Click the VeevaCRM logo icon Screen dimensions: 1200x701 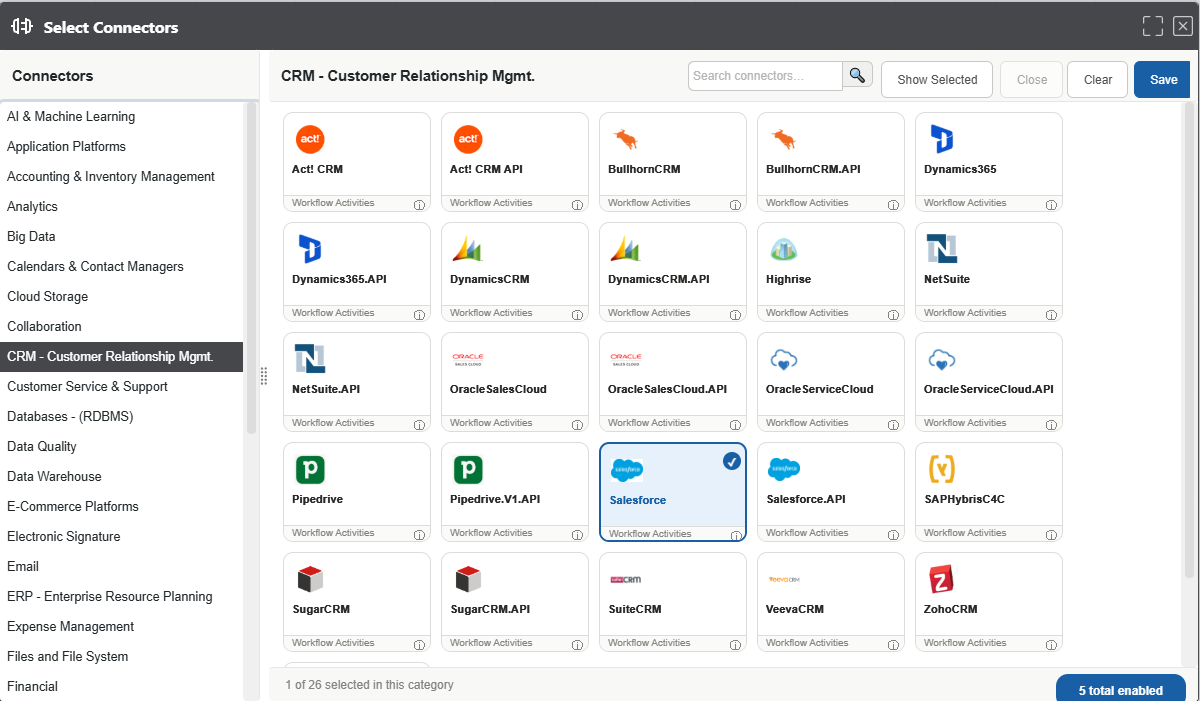click(x=784, y=579)
